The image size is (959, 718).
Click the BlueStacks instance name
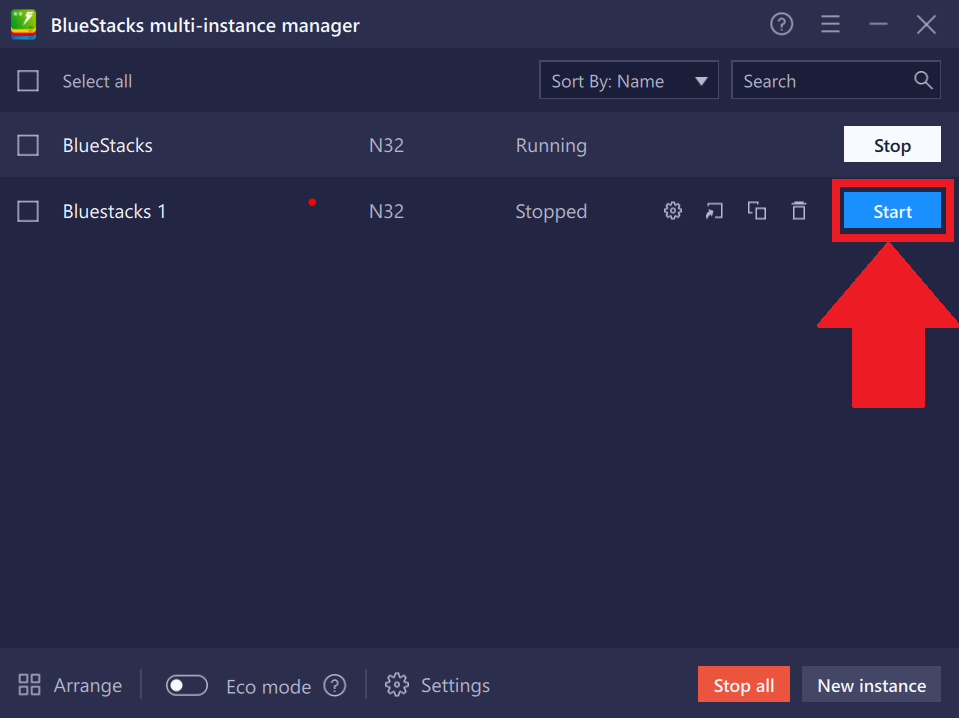(x=108, y=146)
